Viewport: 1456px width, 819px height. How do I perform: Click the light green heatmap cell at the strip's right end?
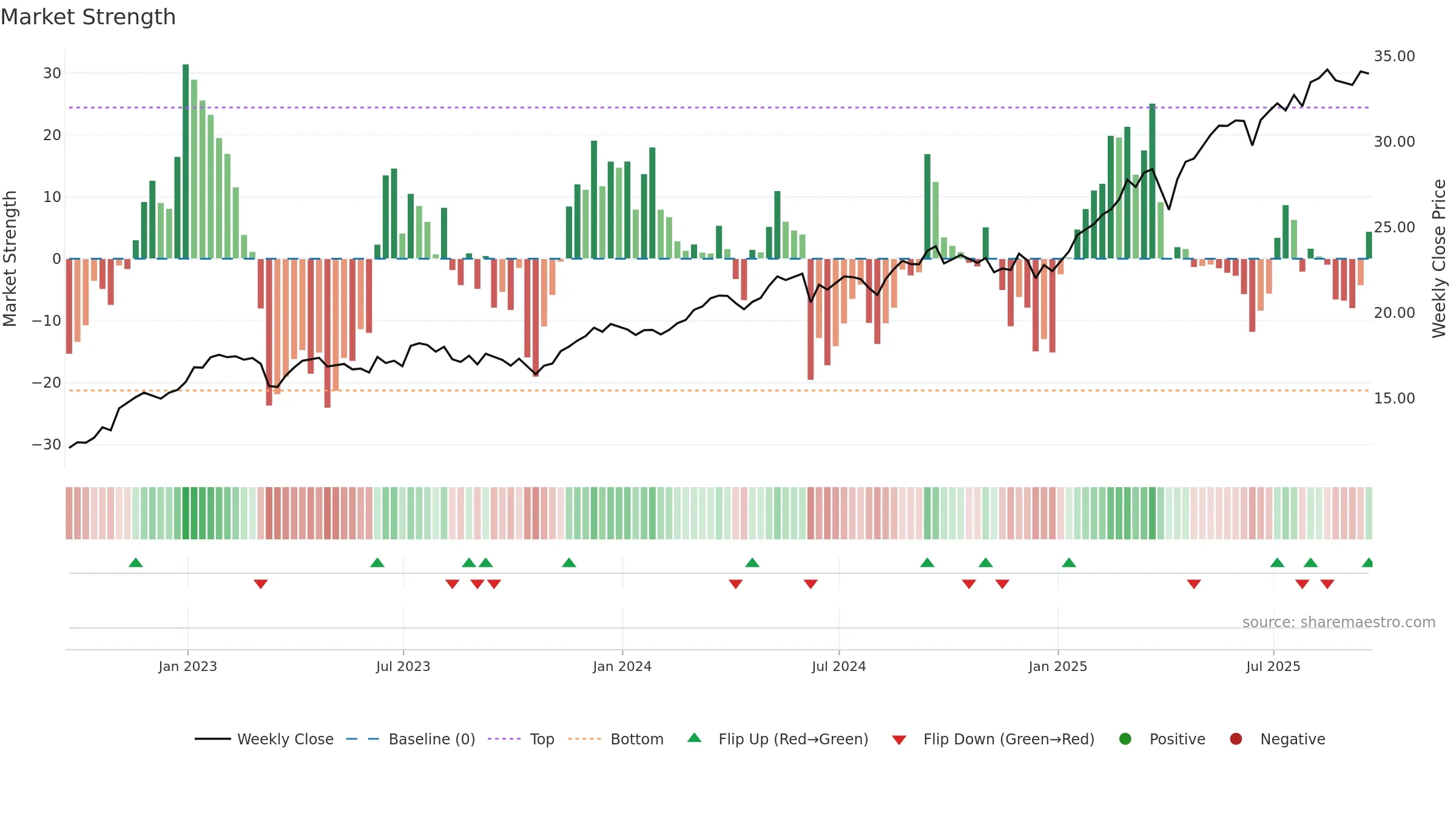pos(1369,513)
